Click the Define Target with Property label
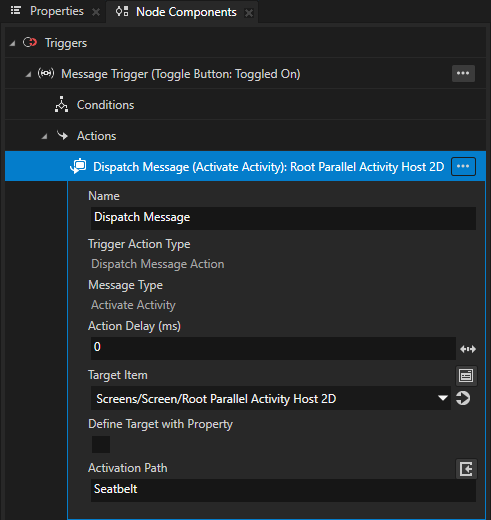 [x=160, y=424]
